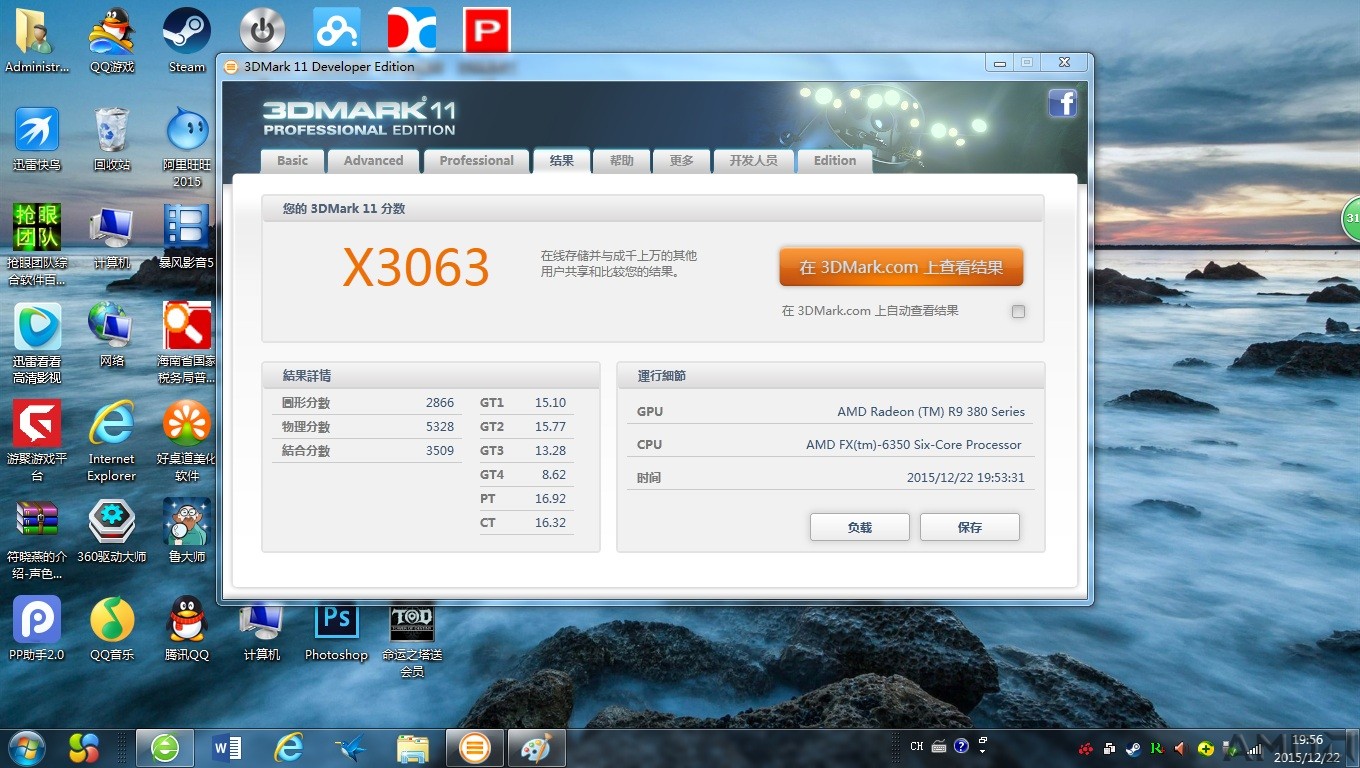
Task: Click the PT result value 16.92
Action: pos(550,499)
